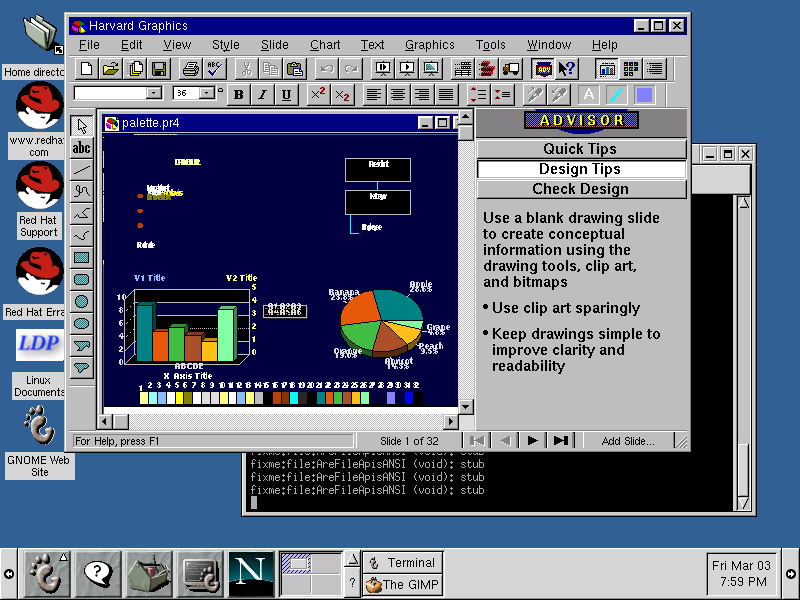Select the ellipse shape tool

pos(82,323)
